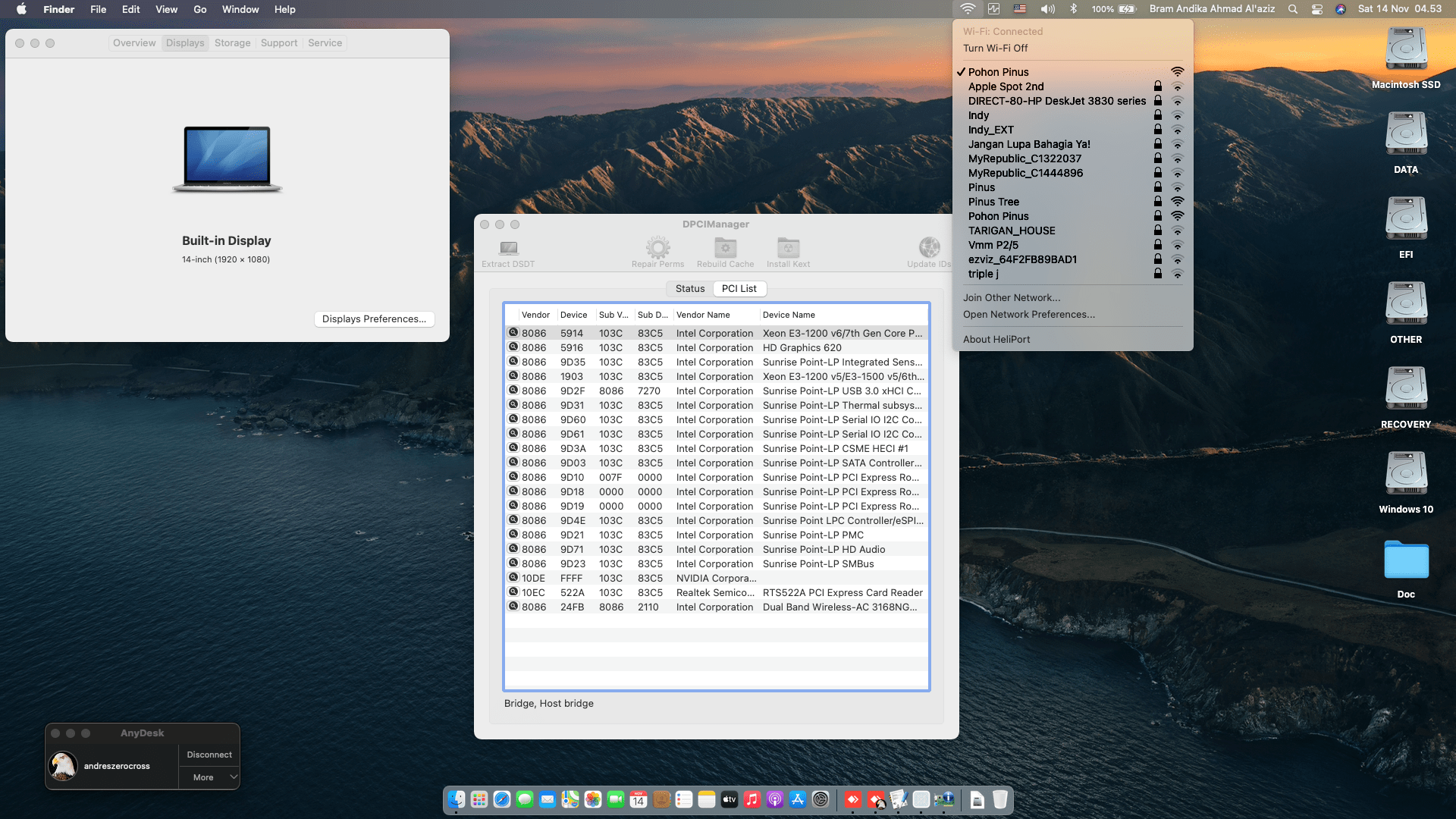Click the Extract DSDT toolbar icon
The height and width of the screenshot is (819, 1456).
508,248
